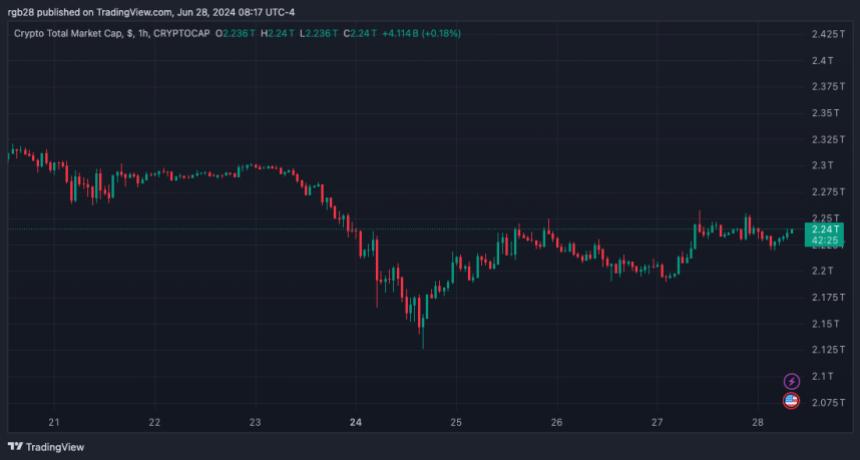Click the US flag economic event icon

click(791, 401)
